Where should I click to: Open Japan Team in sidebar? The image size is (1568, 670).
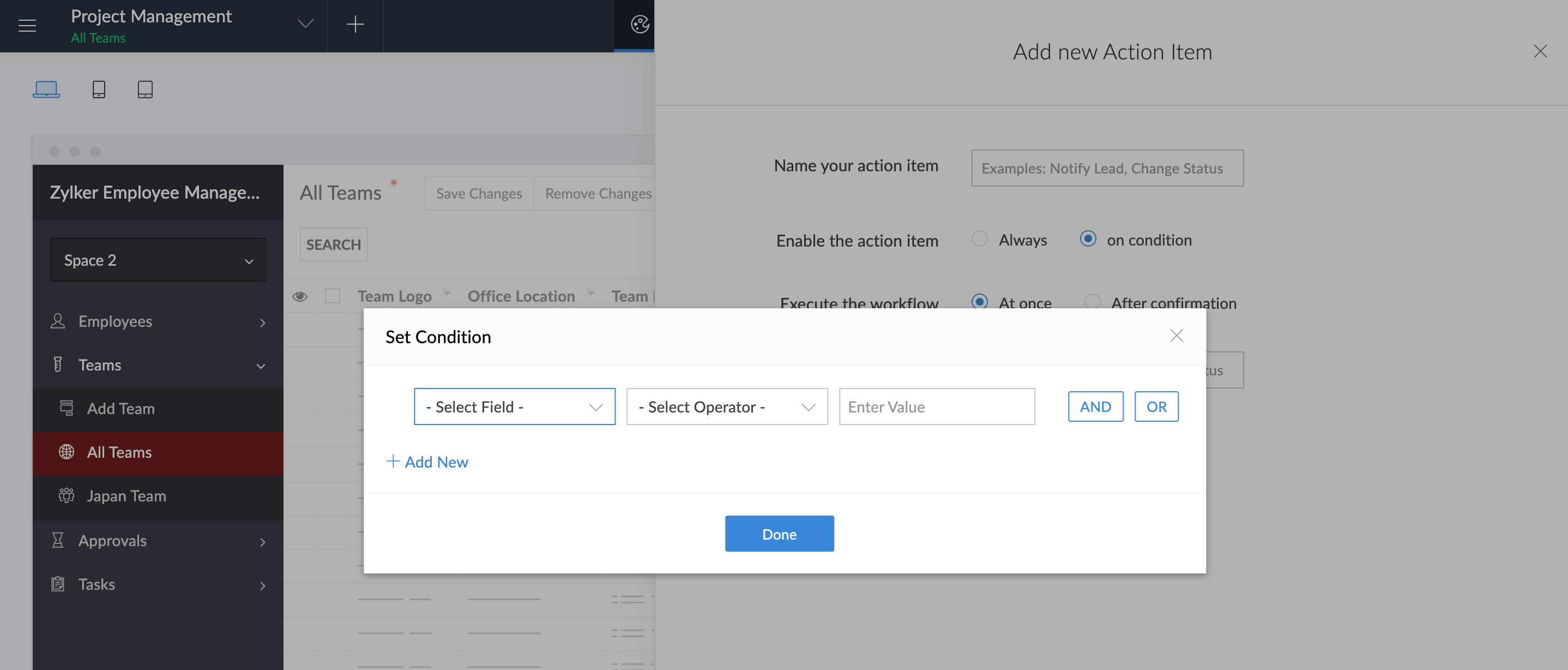[126, 496]
